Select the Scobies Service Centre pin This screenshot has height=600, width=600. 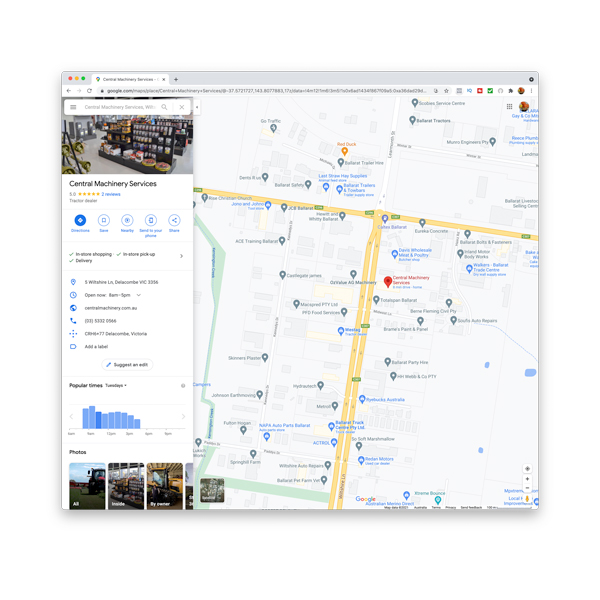pyautogui.click(x=414, y=103)
